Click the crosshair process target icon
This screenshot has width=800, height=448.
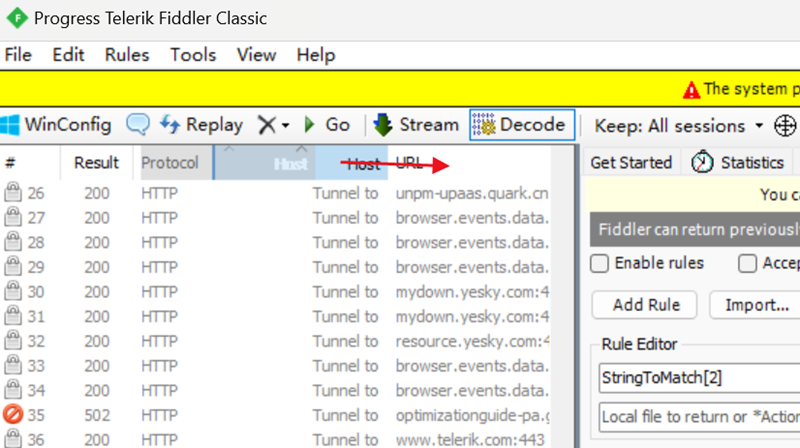click(785, 126)
